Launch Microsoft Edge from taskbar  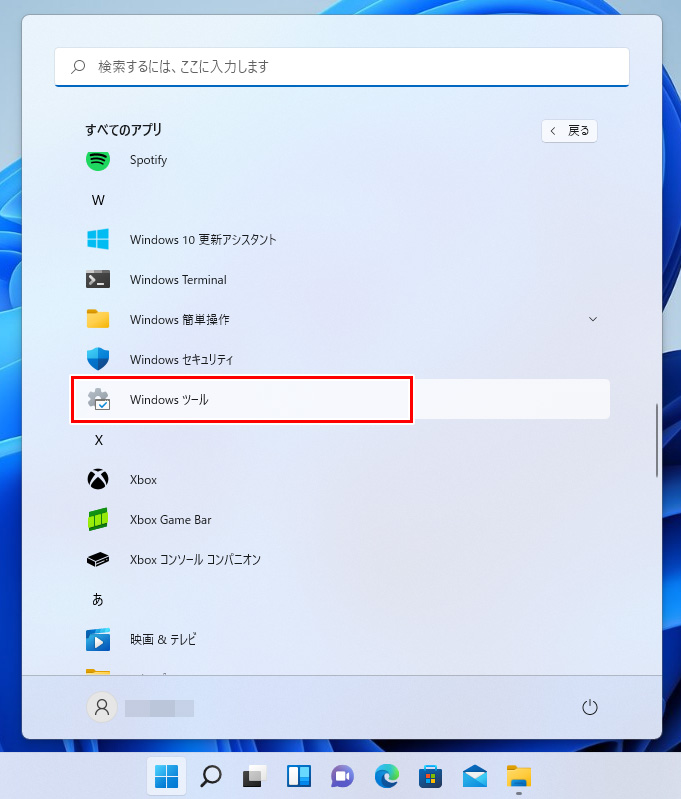click(x=387, y=776)
